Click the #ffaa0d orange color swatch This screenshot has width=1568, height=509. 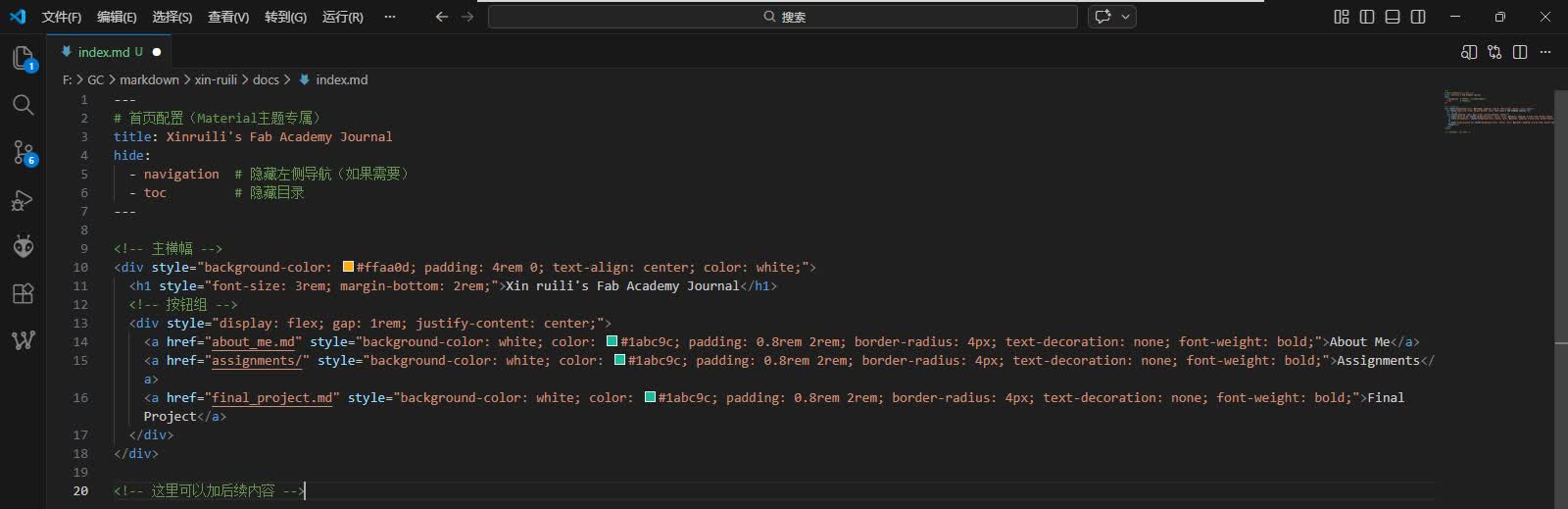point(348,267)
